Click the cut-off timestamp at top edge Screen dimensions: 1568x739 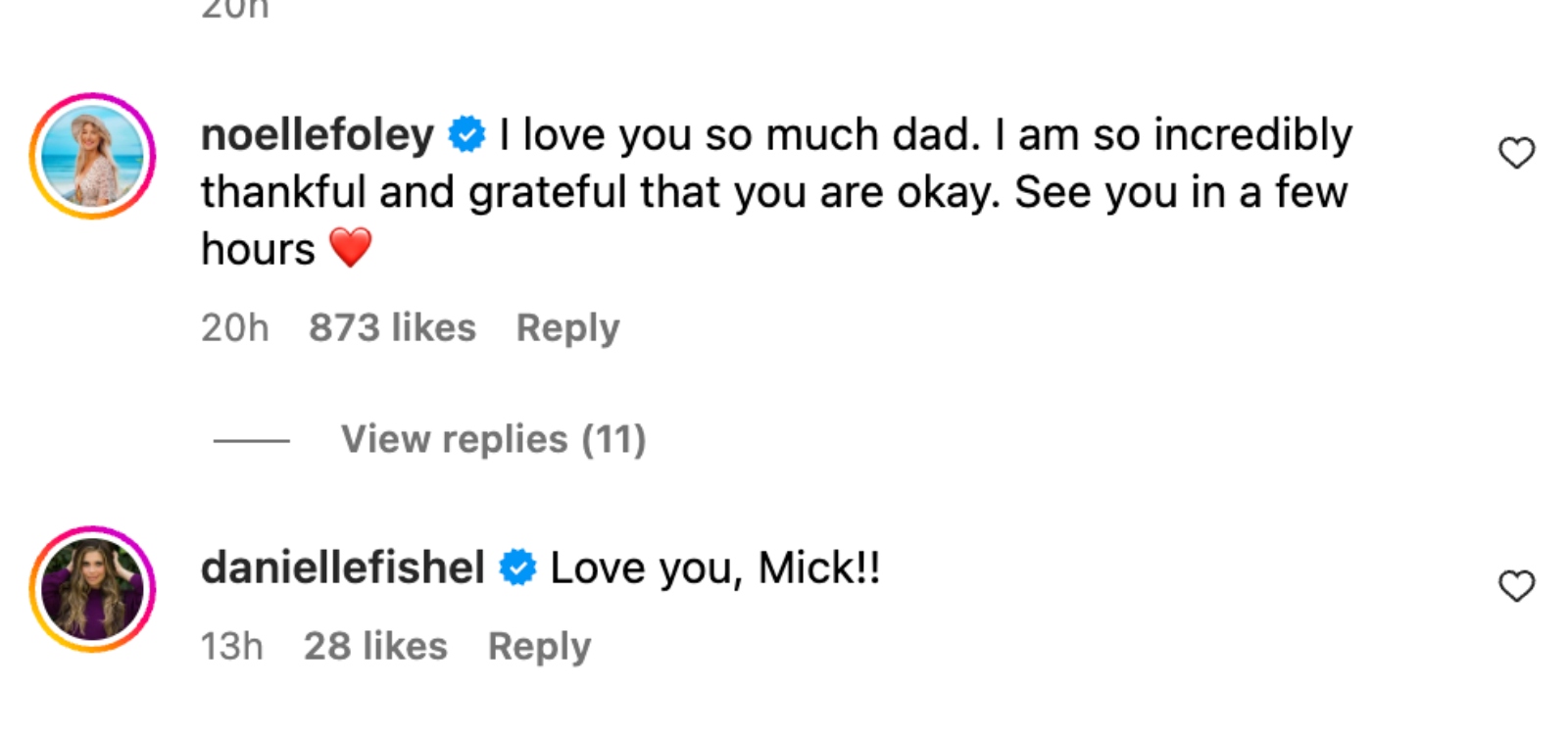click(234, 9)
